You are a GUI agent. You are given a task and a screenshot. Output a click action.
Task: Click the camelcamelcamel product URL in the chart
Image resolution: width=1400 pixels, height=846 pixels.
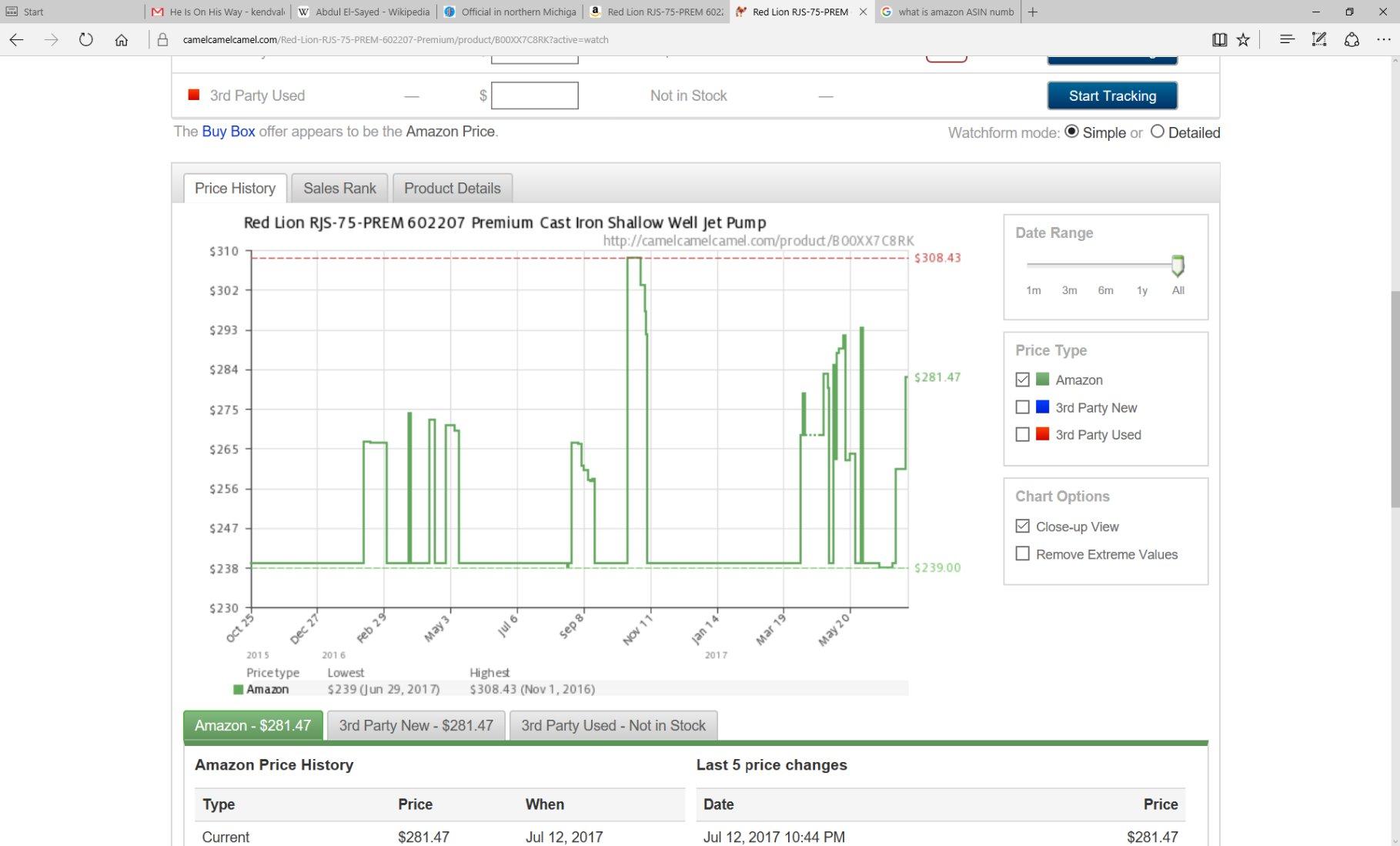(759, 241)
